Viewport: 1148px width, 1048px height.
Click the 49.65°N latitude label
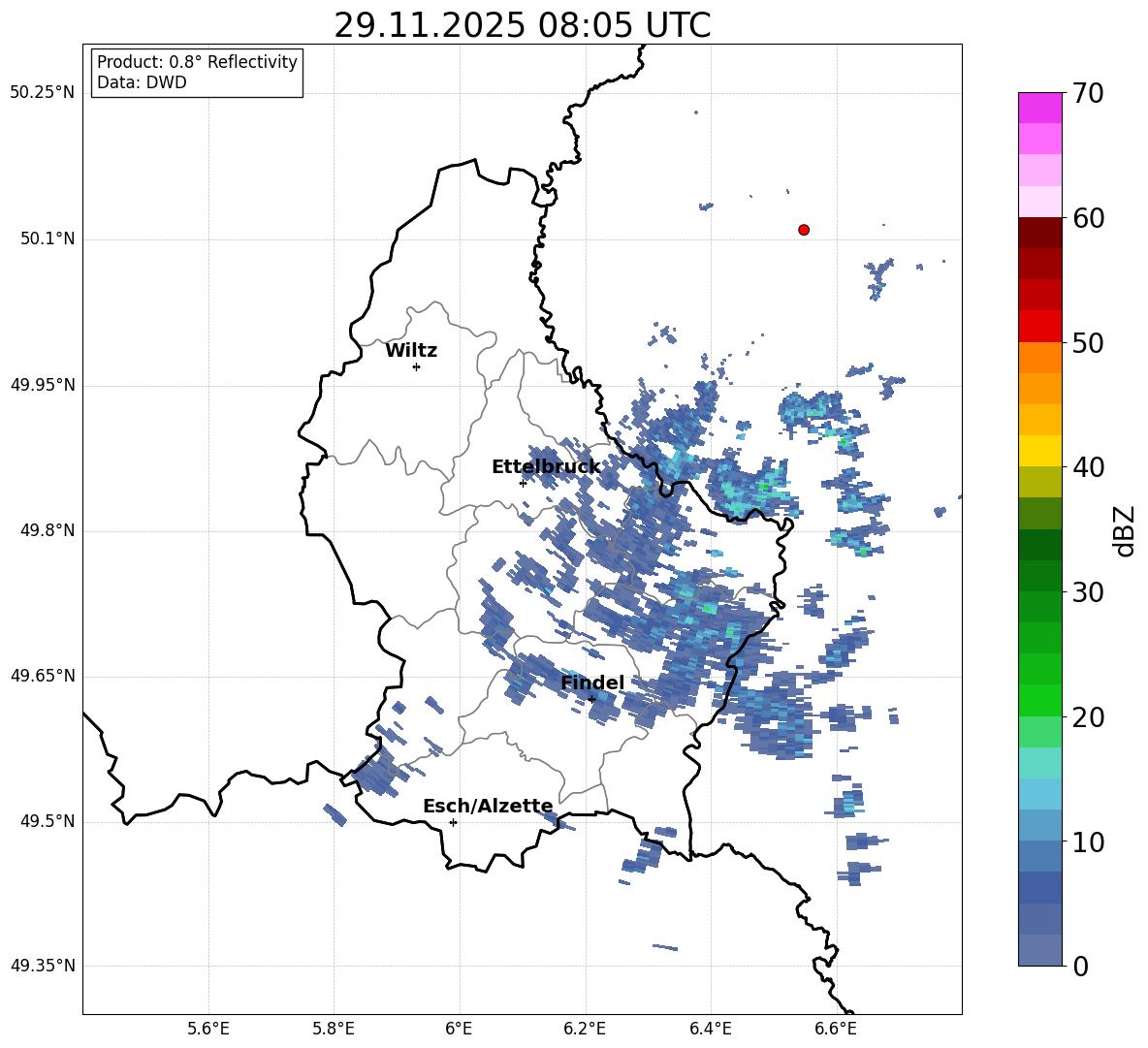pos(43,676)
